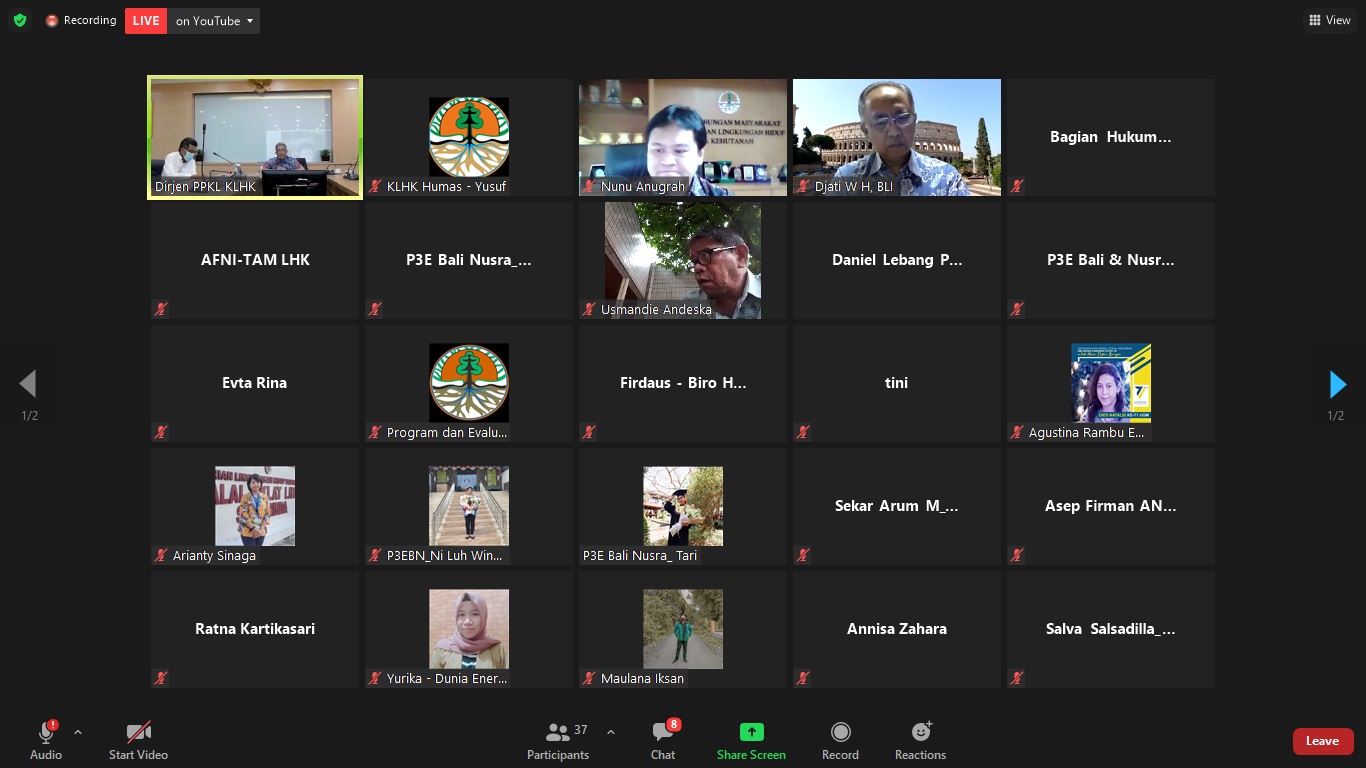This screenshot has width=1366, height=768.
Task: Select the Djati W H, BLI video tile
Action: tap(896, 138)
